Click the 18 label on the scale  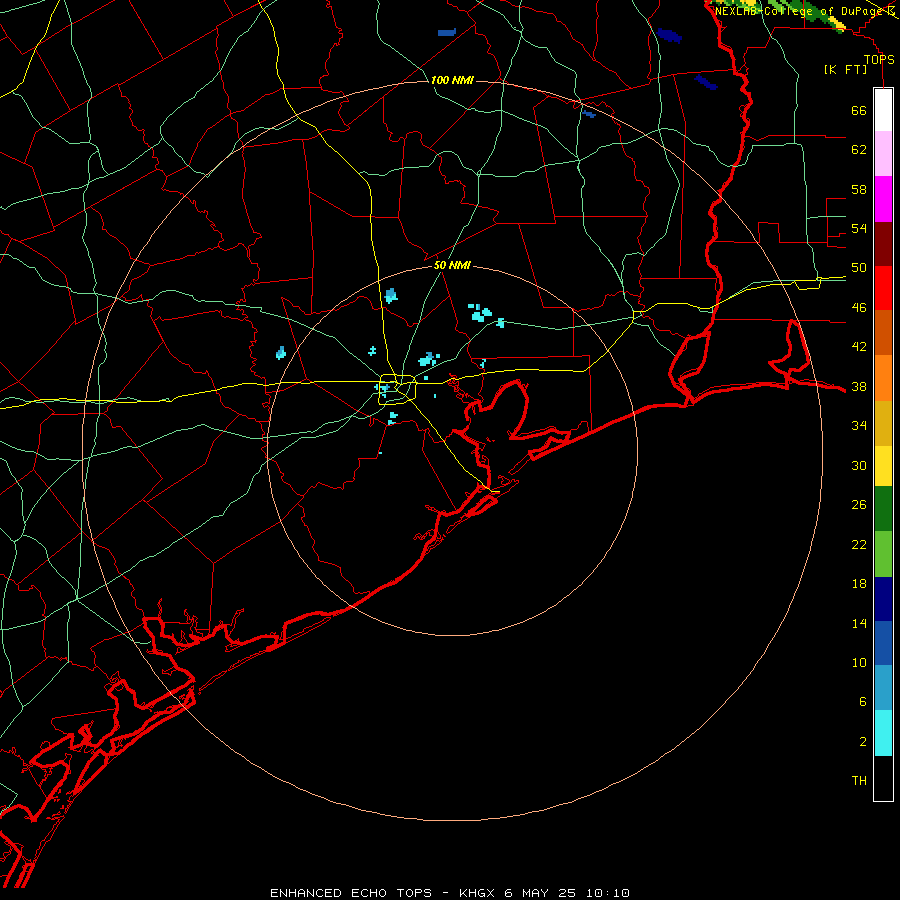click(859, 584)
